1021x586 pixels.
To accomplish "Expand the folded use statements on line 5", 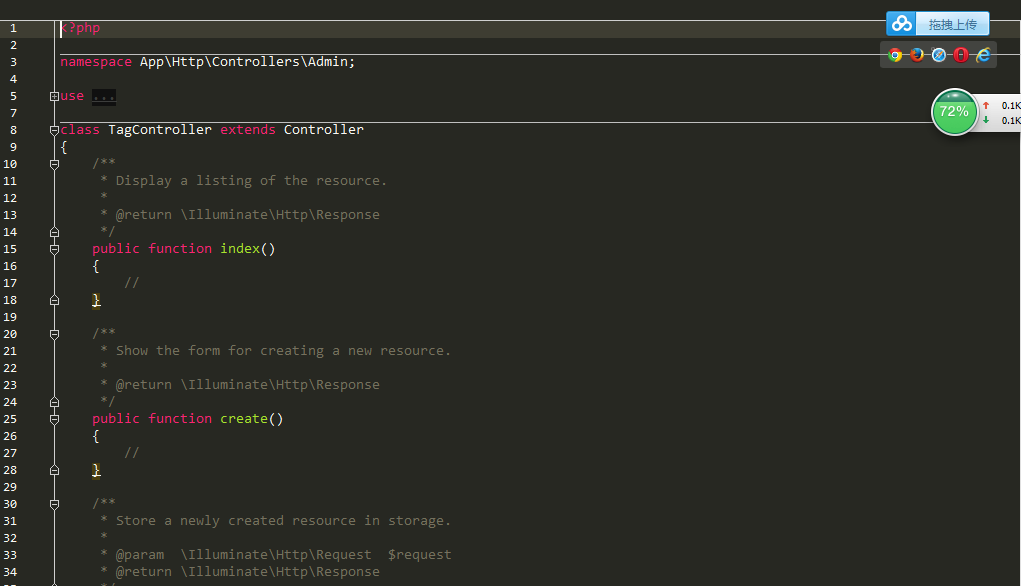I will pos(55,96).
